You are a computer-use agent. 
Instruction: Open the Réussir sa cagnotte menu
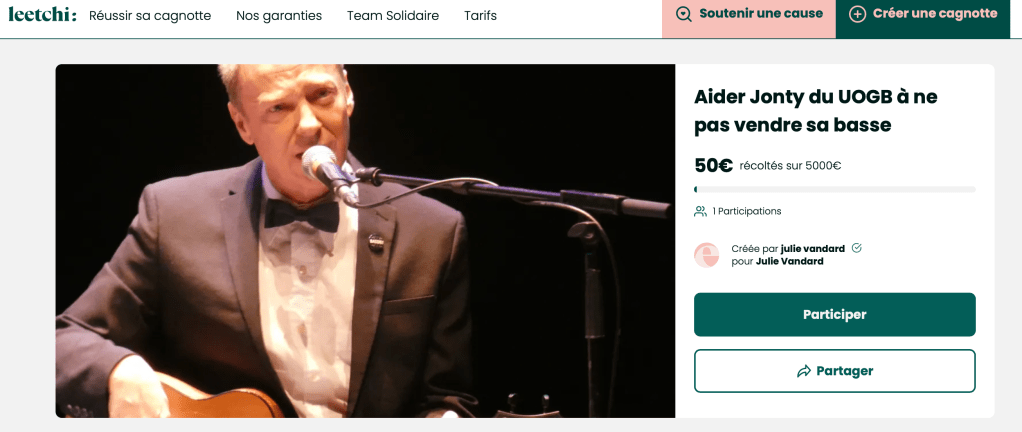point(150,16)
